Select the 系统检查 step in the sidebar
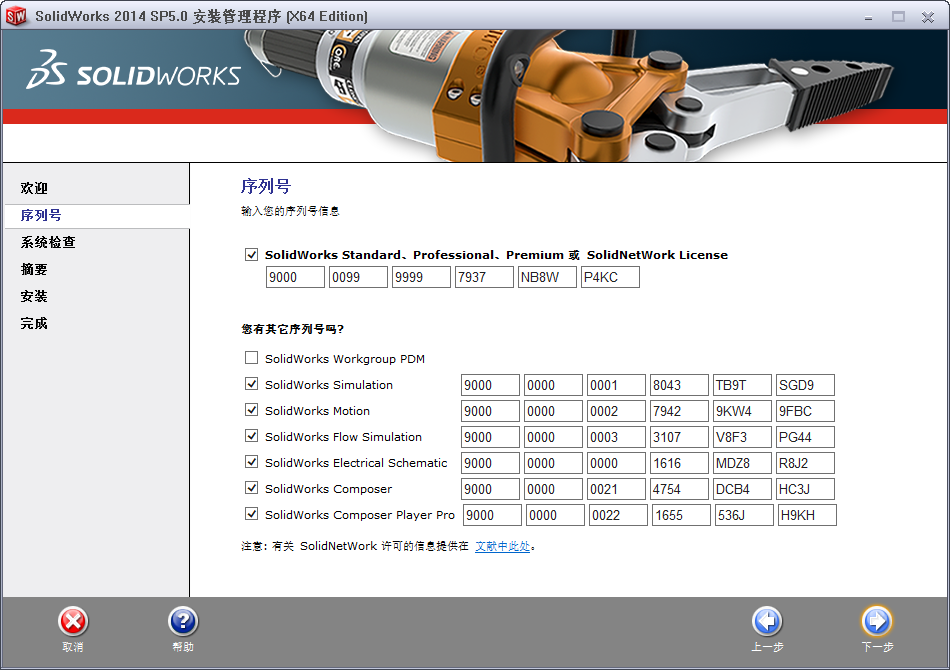Screen dimensions: 950x670 click(x=48, y=242)
